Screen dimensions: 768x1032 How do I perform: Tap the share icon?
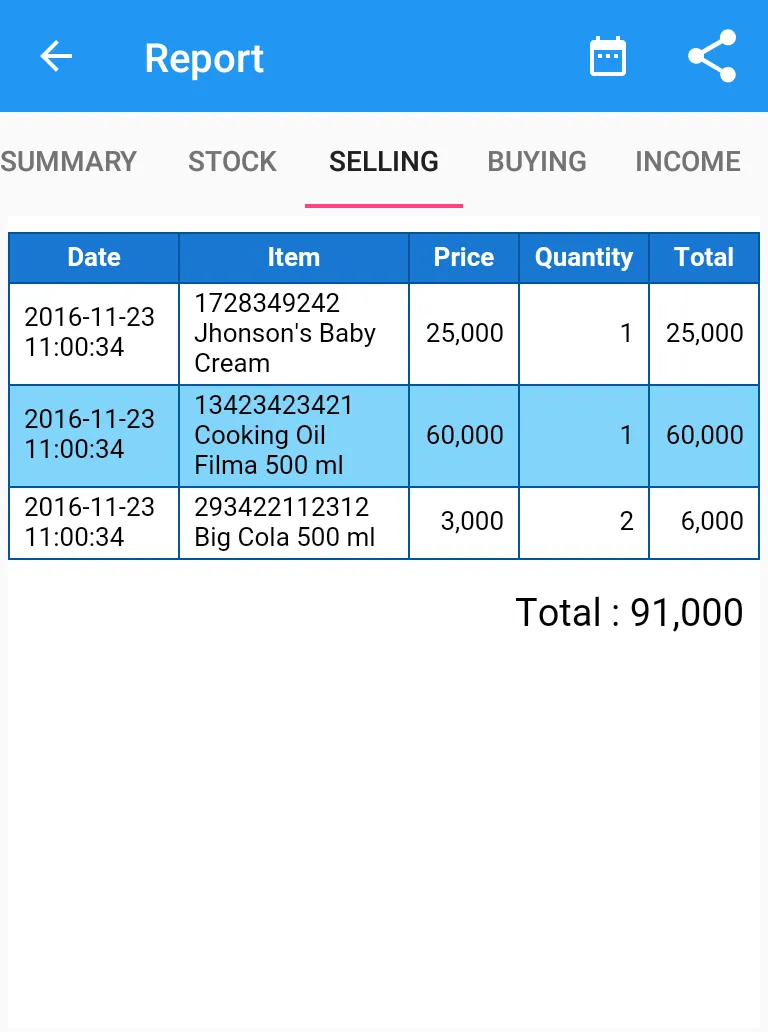(712, 57)
